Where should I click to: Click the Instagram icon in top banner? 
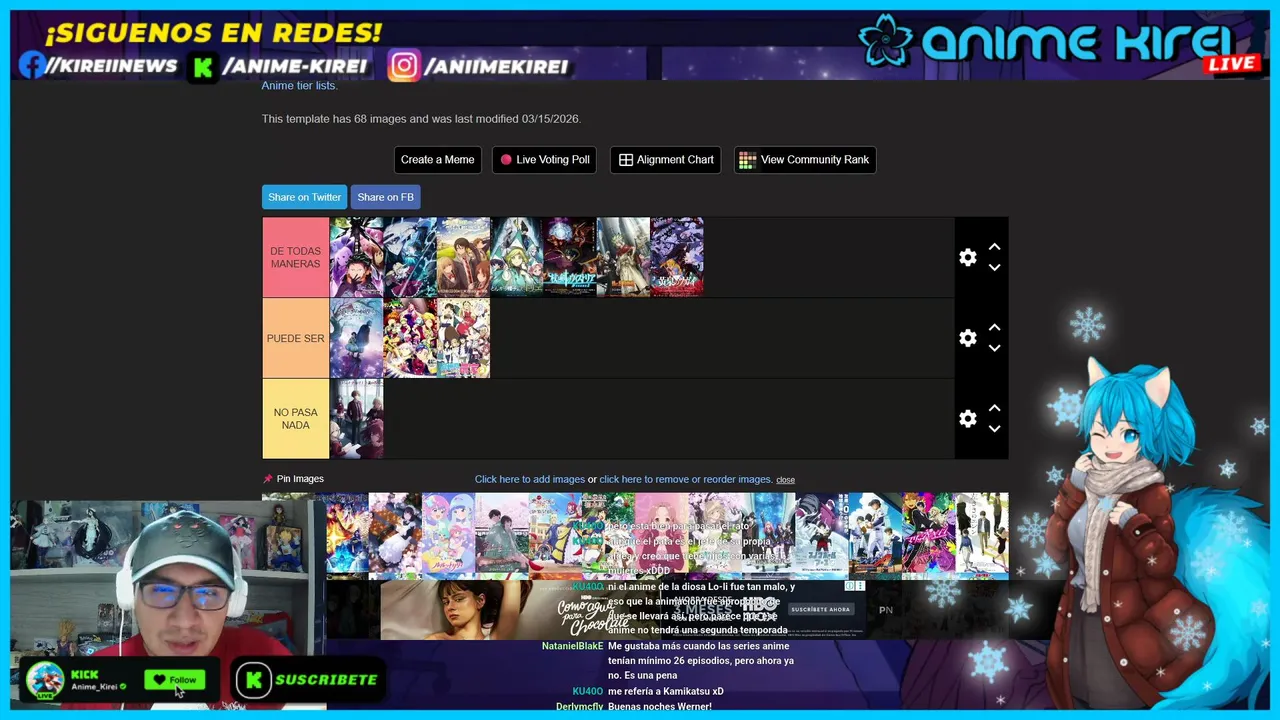click(x=403, y=66)
